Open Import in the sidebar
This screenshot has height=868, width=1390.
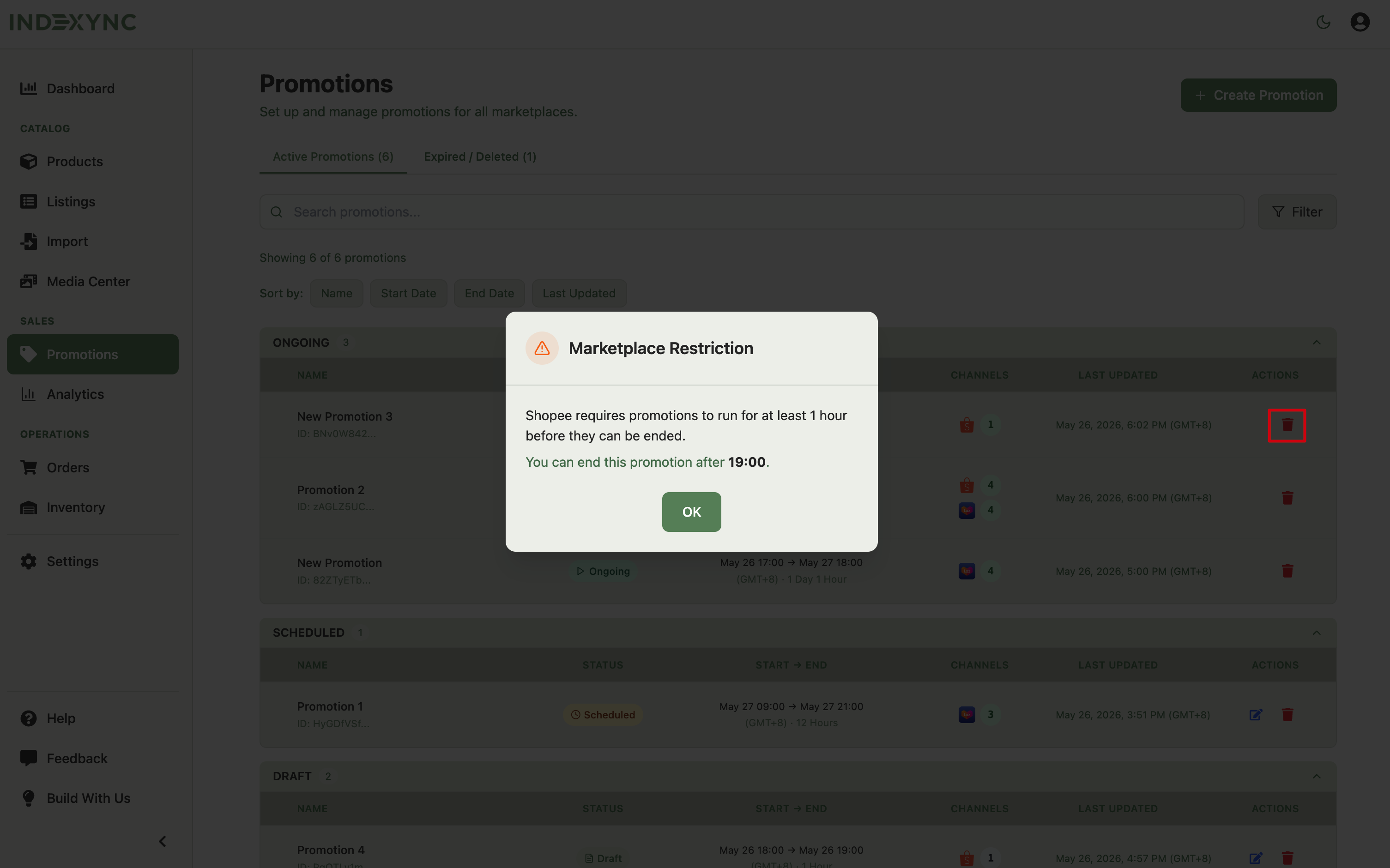pyautogui.click(x=92, y=241)
